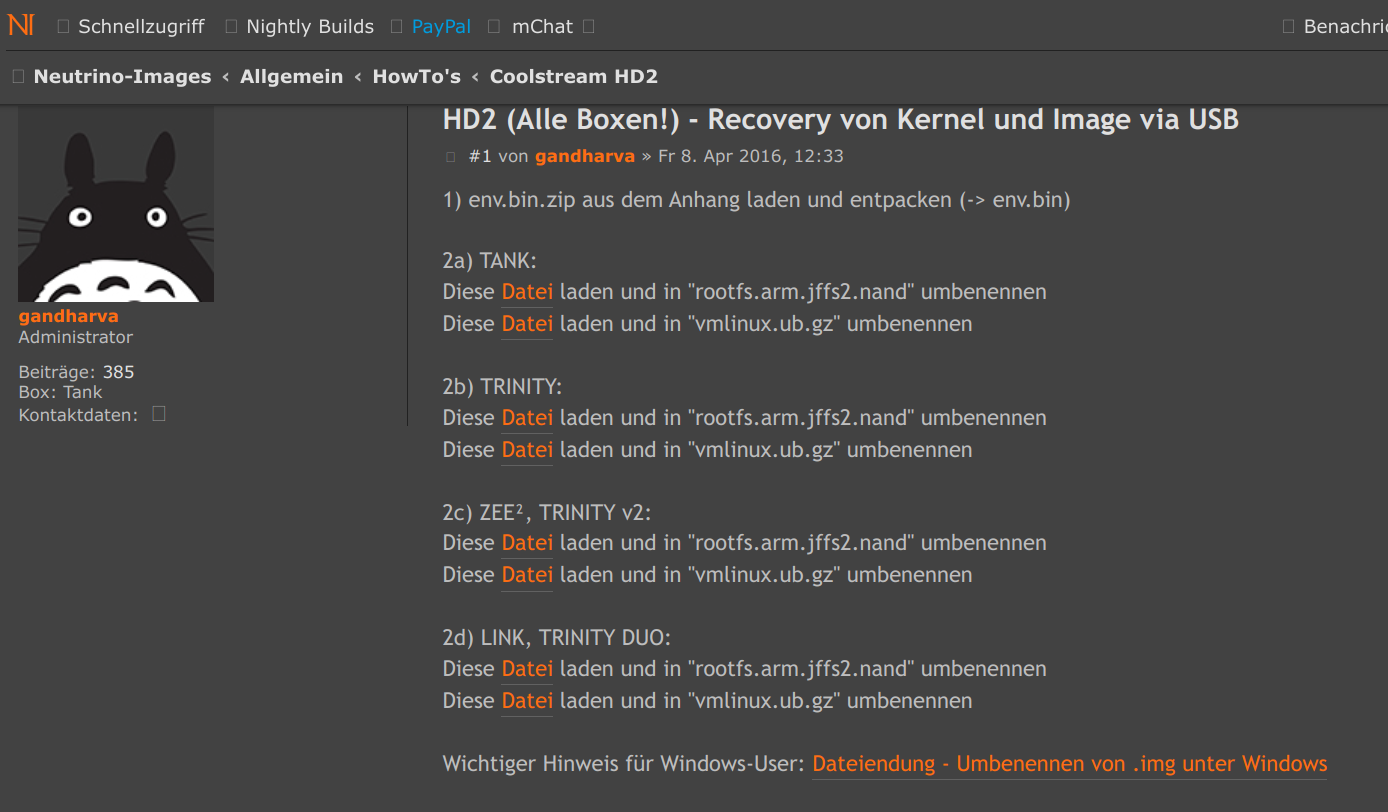
Task: Click the post icon before #1
Action: click(x=450, y=157)
